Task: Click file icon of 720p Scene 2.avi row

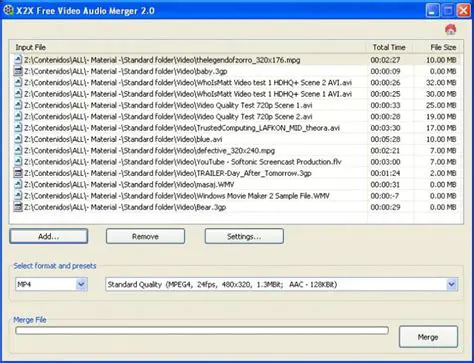Action: (x=18, y=117)
